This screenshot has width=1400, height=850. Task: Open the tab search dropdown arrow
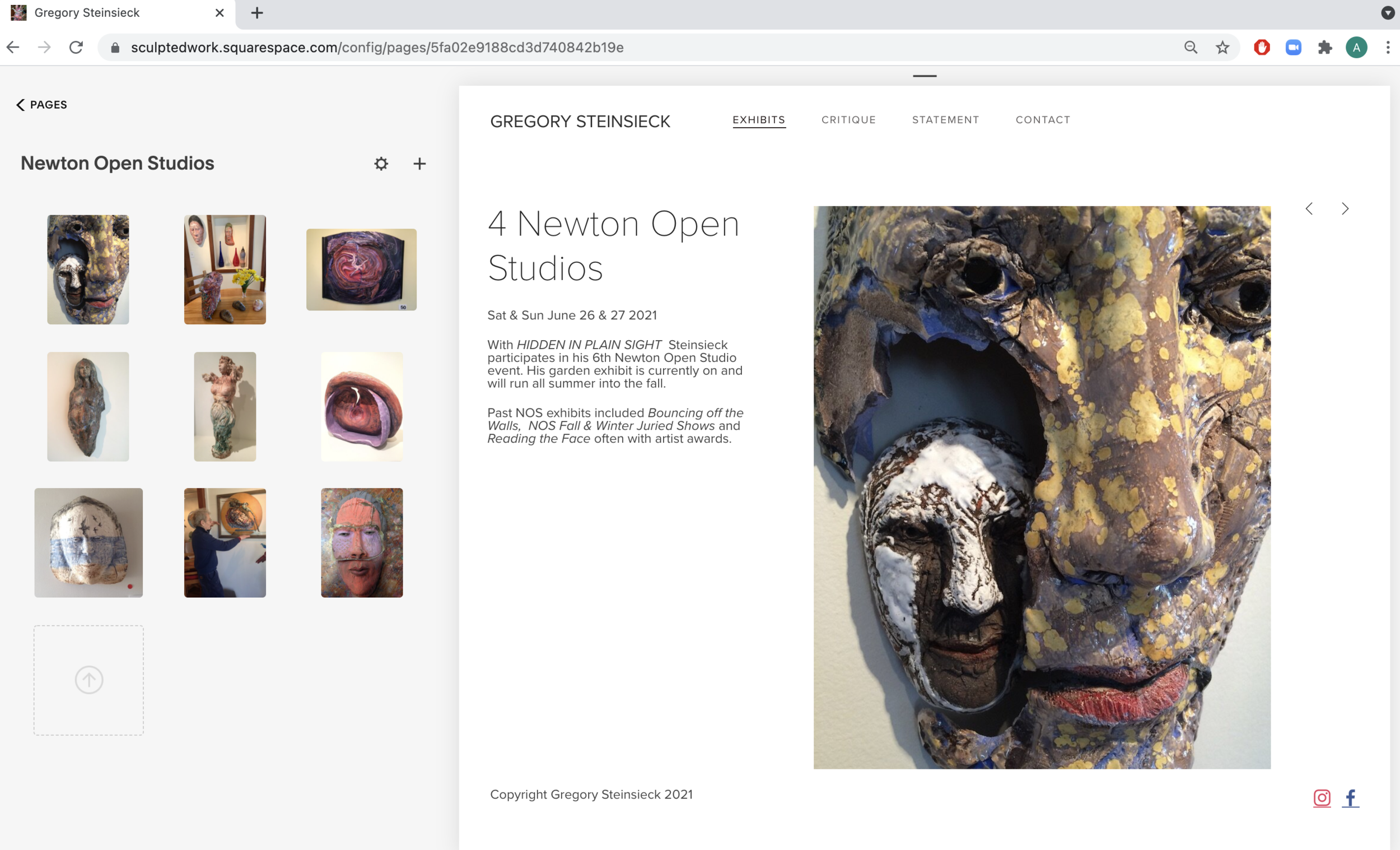click(x=1388, y=12)
